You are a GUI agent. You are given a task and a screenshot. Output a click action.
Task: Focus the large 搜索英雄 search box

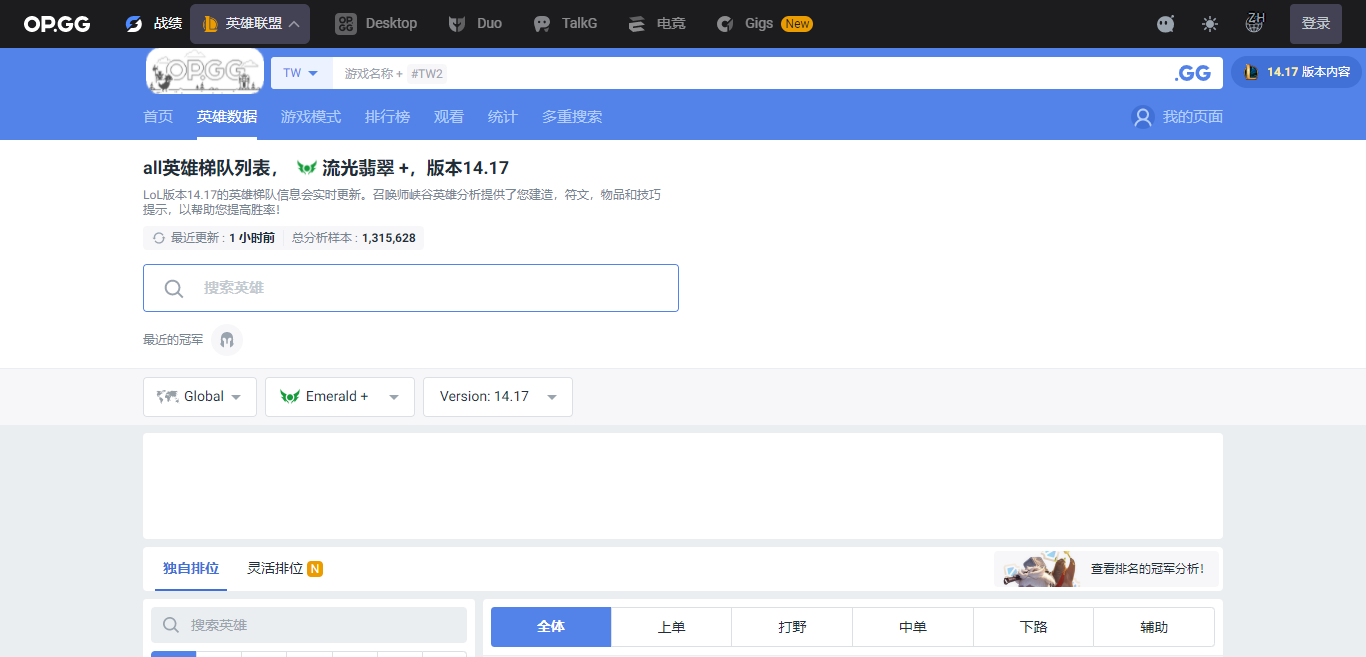click(x=411, y=288)
